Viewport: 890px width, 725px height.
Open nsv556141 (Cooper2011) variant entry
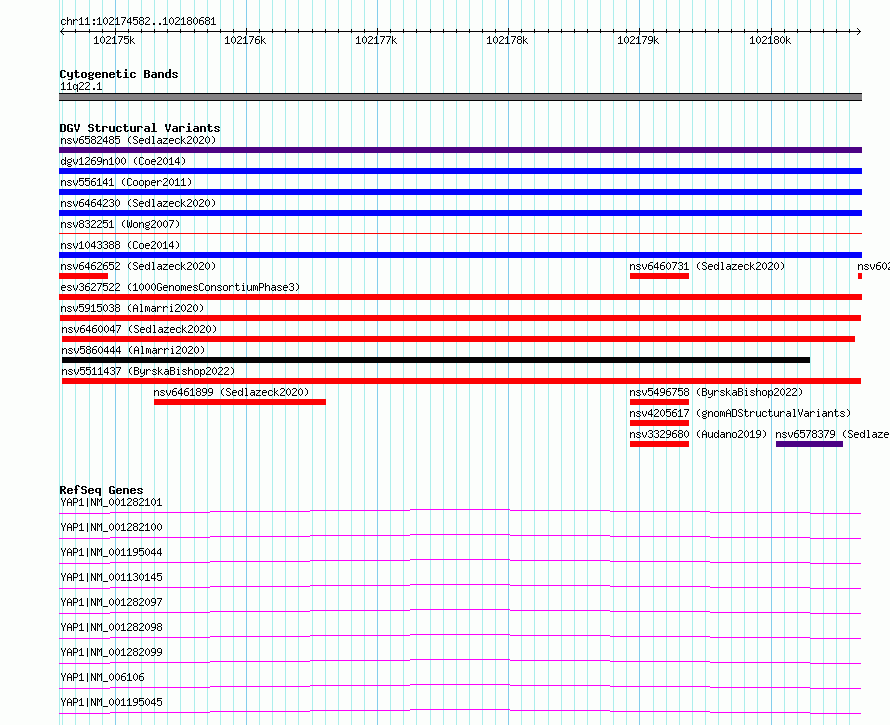(126, 182)
